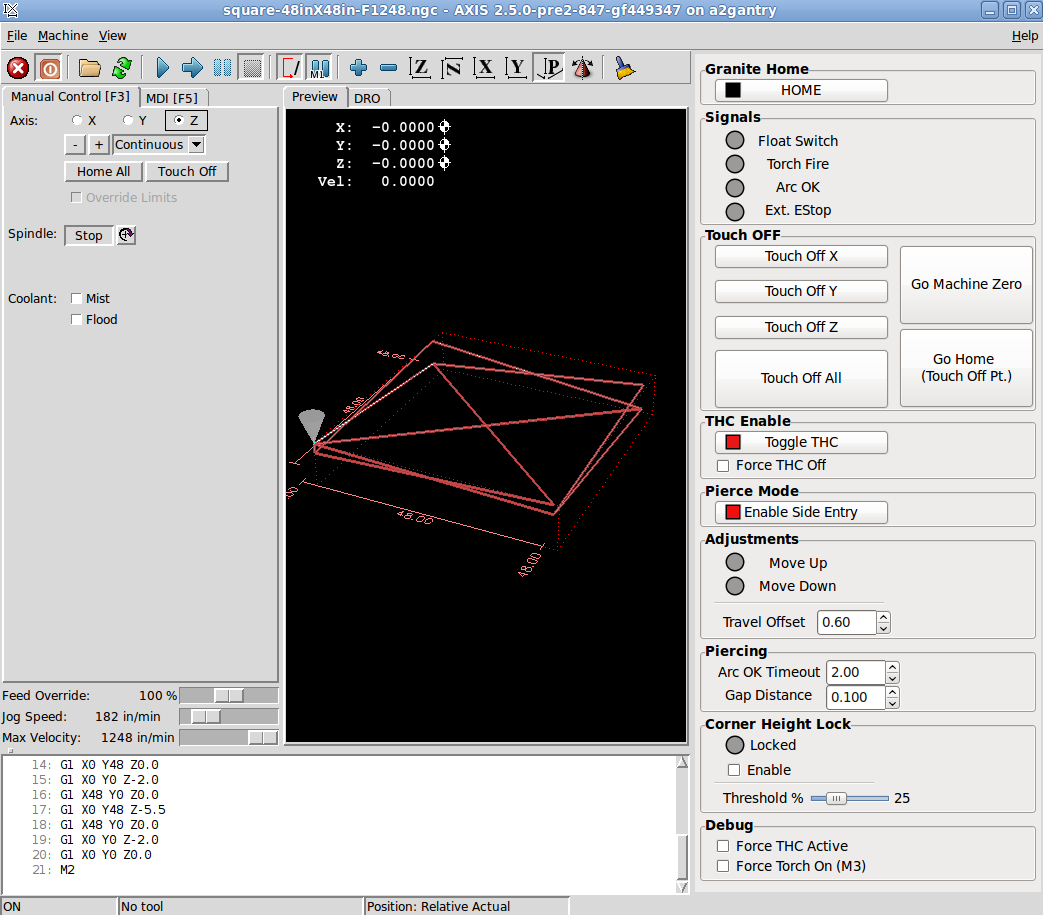Click the Home All button

click(103, 172)
